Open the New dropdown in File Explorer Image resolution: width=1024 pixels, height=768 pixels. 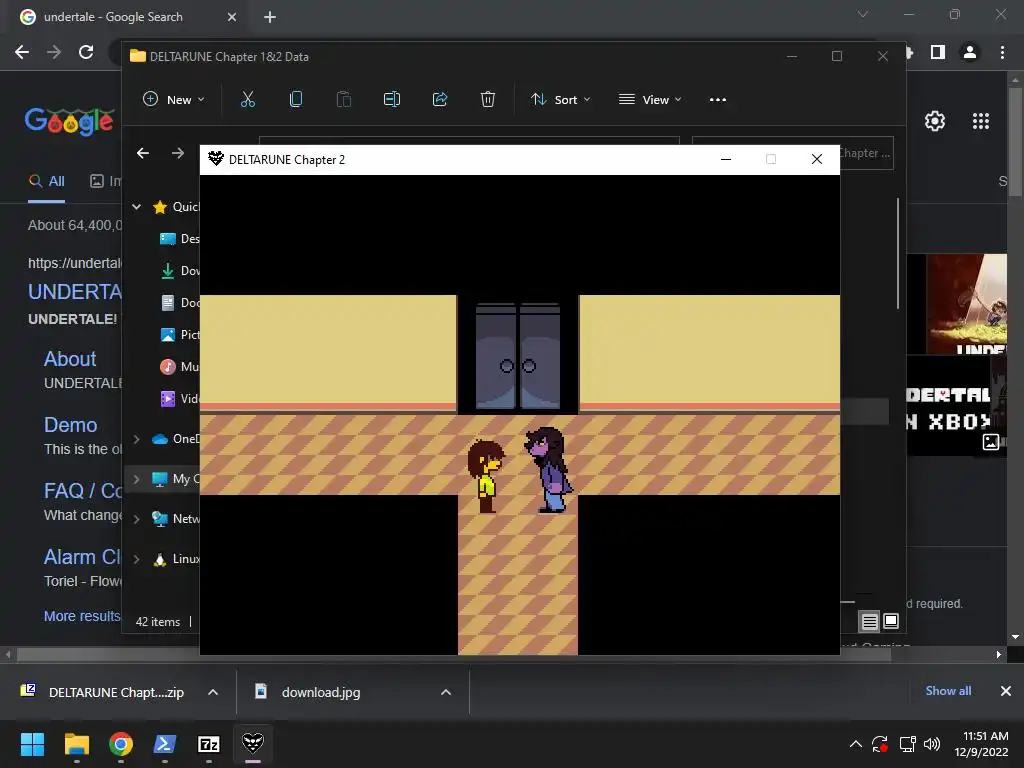click(174, 99)
